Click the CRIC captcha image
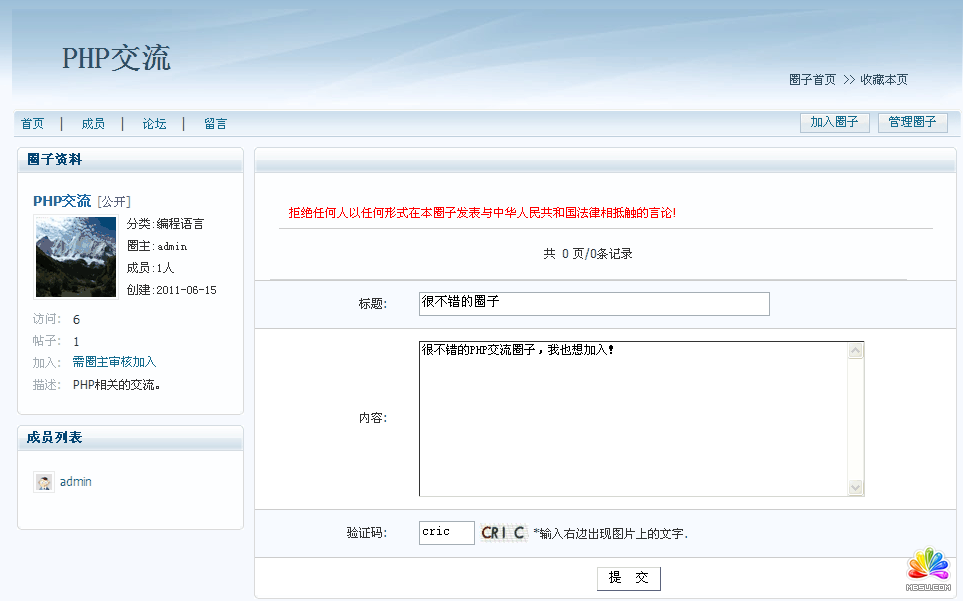Image resolution: width=963 pixels, height=601 pixels. 503,533
